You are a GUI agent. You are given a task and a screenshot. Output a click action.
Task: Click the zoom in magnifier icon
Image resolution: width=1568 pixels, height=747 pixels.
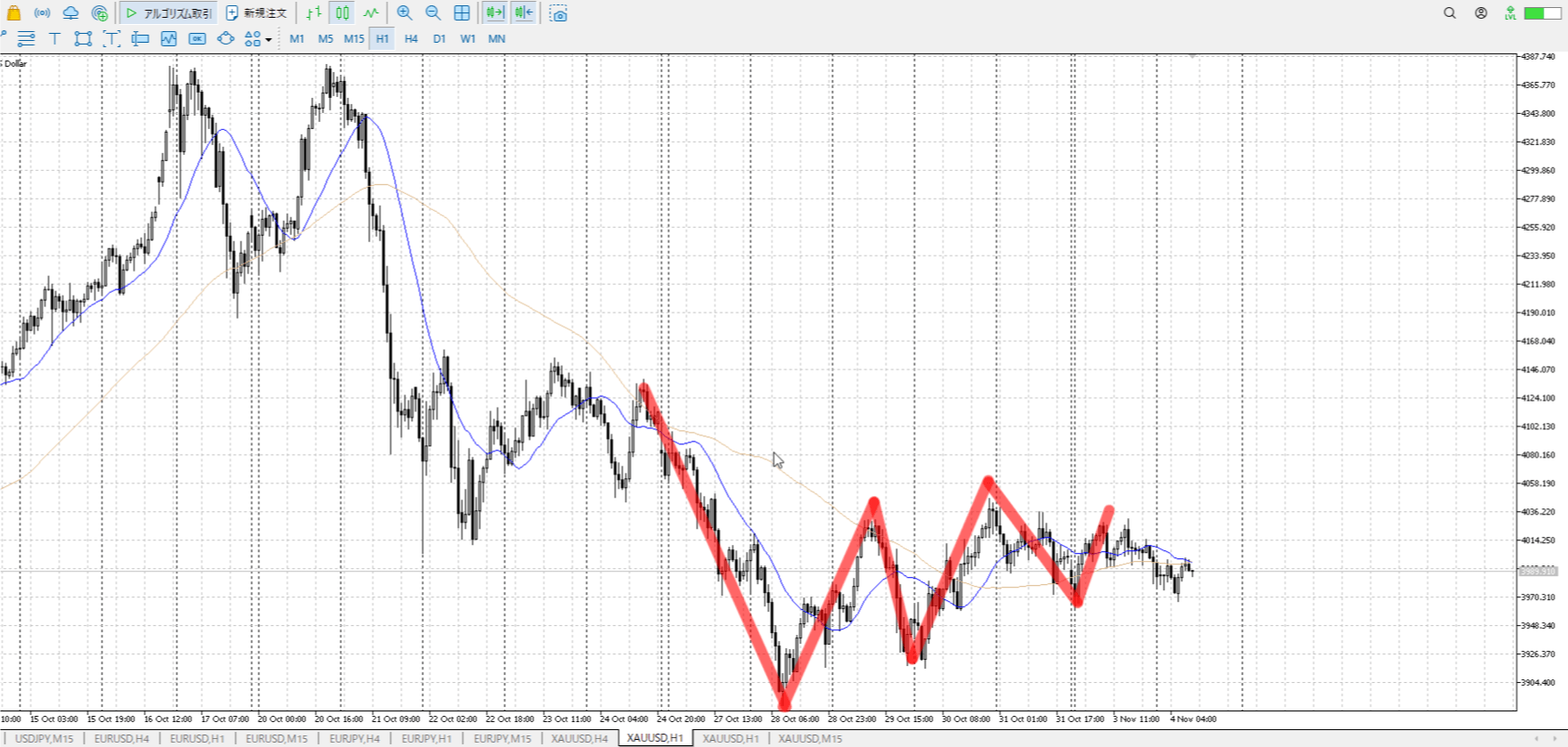click(404, 13)
